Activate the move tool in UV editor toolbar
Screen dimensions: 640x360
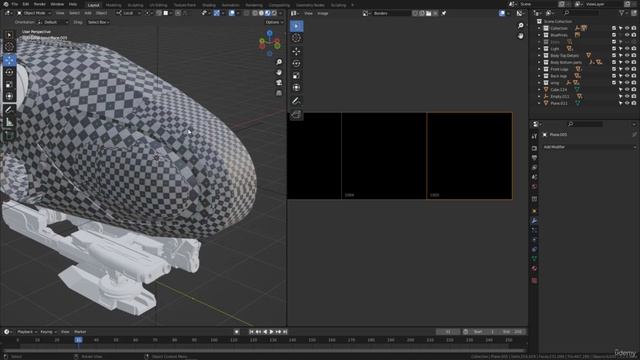click(x=296, y=51)
